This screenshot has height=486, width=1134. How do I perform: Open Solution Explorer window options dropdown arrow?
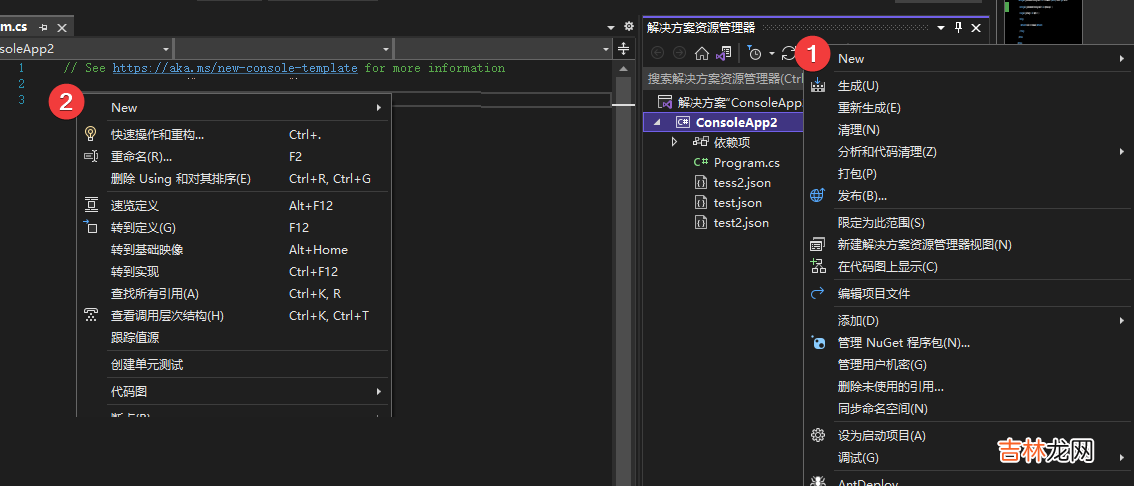click(x=939, y=28)
